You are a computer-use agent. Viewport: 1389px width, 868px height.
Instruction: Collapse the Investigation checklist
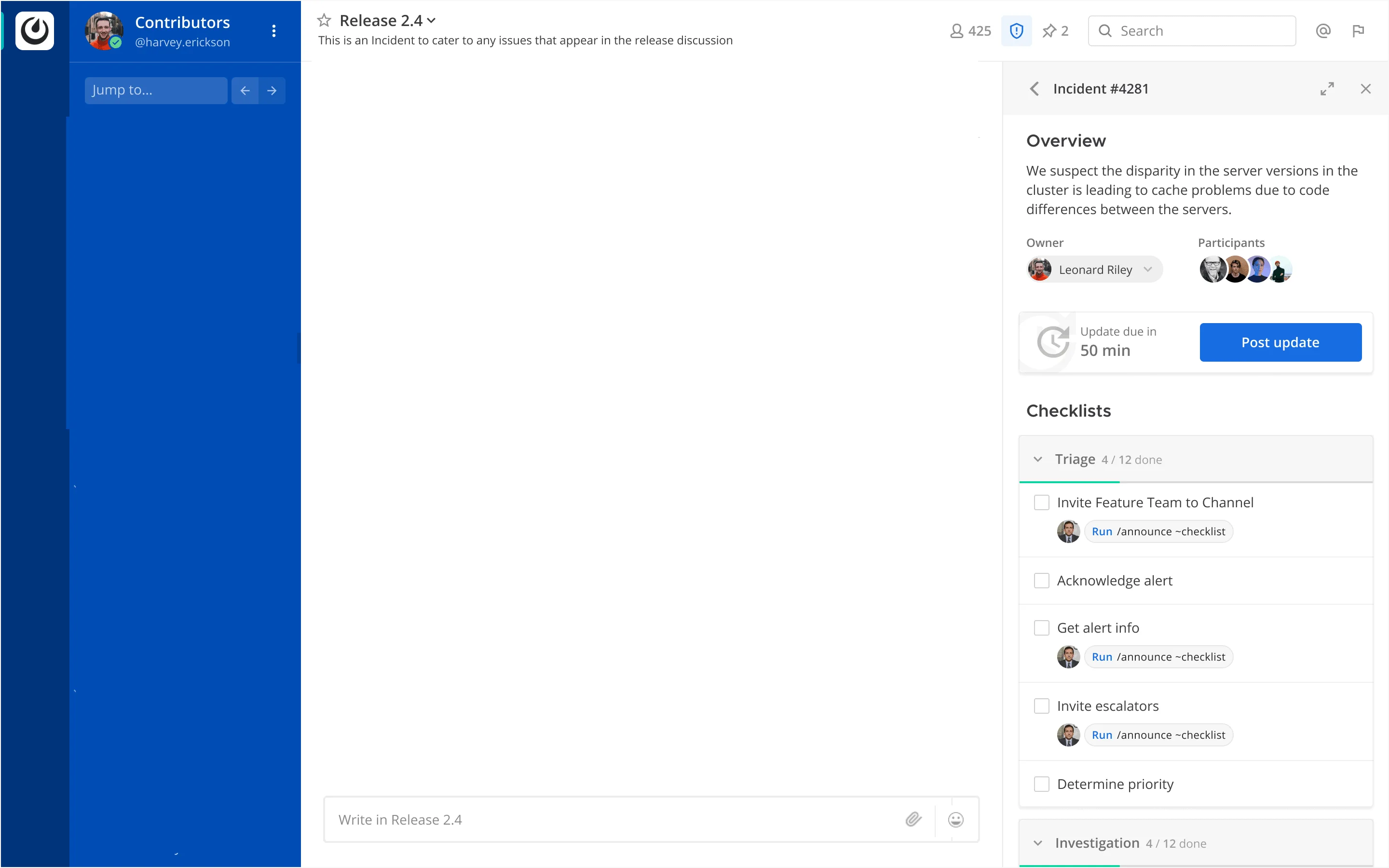pyautogui.click(x=1038, y=843)
